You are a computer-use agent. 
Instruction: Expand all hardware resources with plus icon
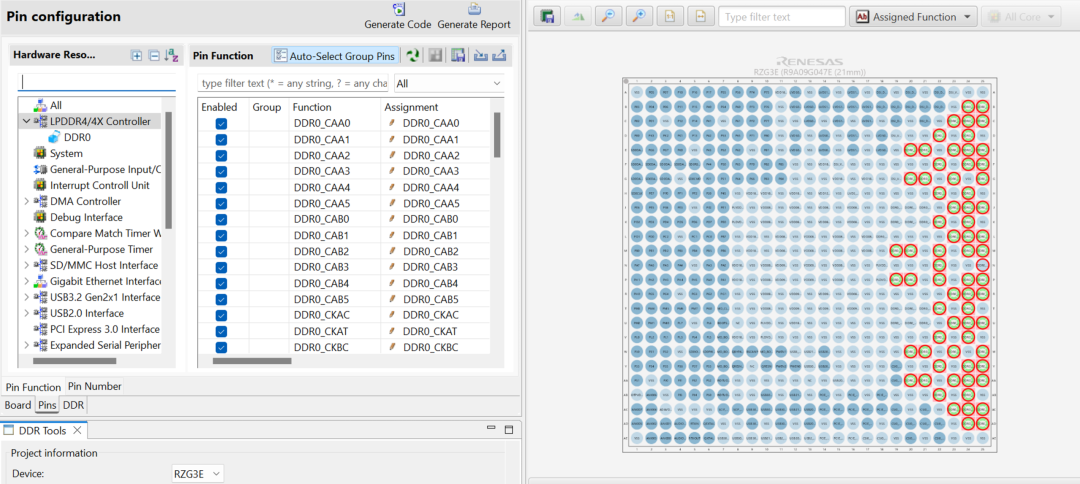(136, 56)
